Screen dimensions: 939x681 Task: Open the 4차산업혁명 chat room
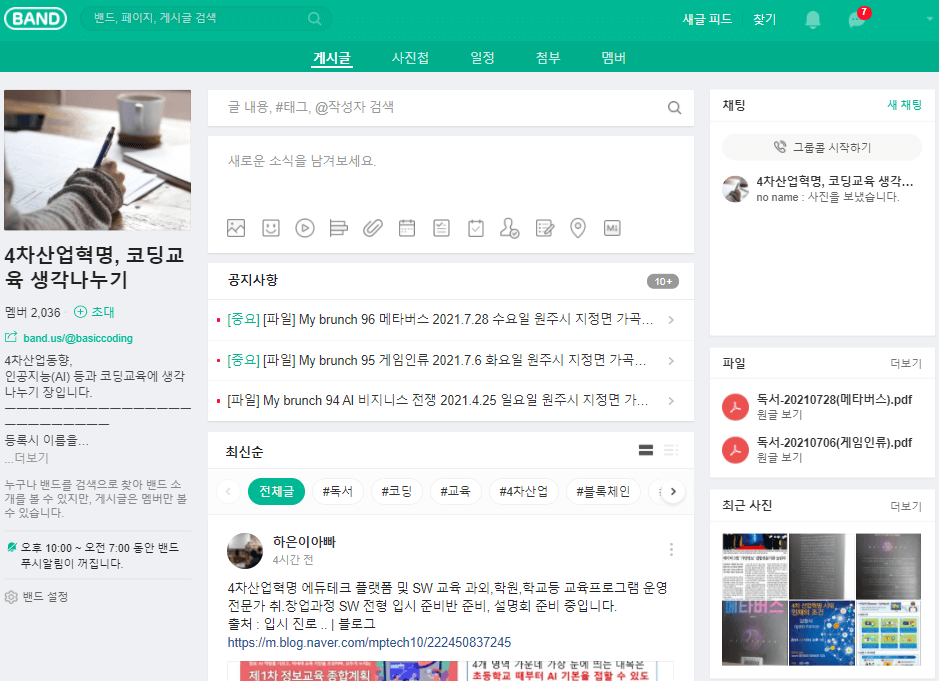pyautogui.click(x=822, y=189)
